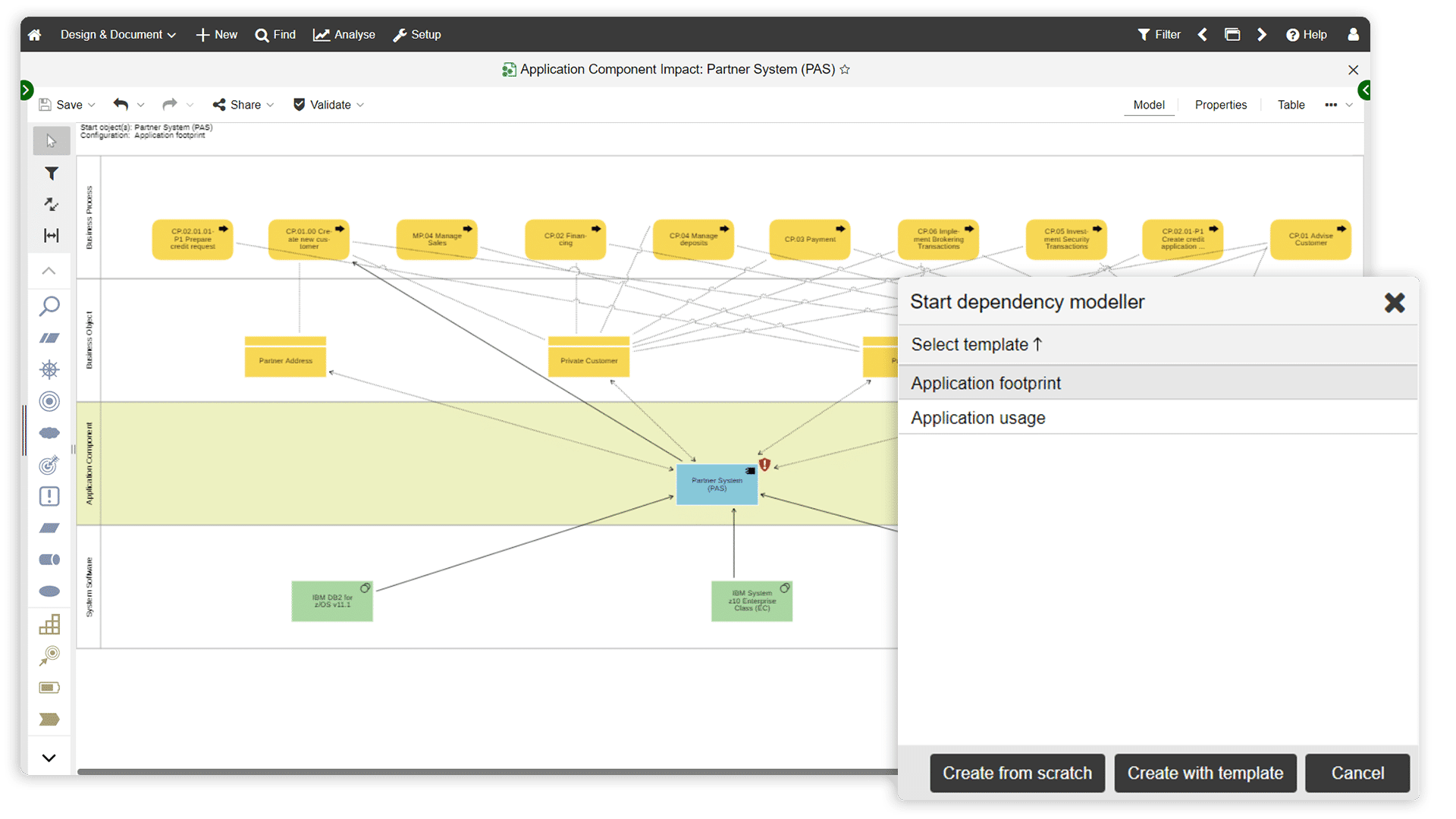
Task: Toggle the favorite star beside the title
Action: point(845,70)
